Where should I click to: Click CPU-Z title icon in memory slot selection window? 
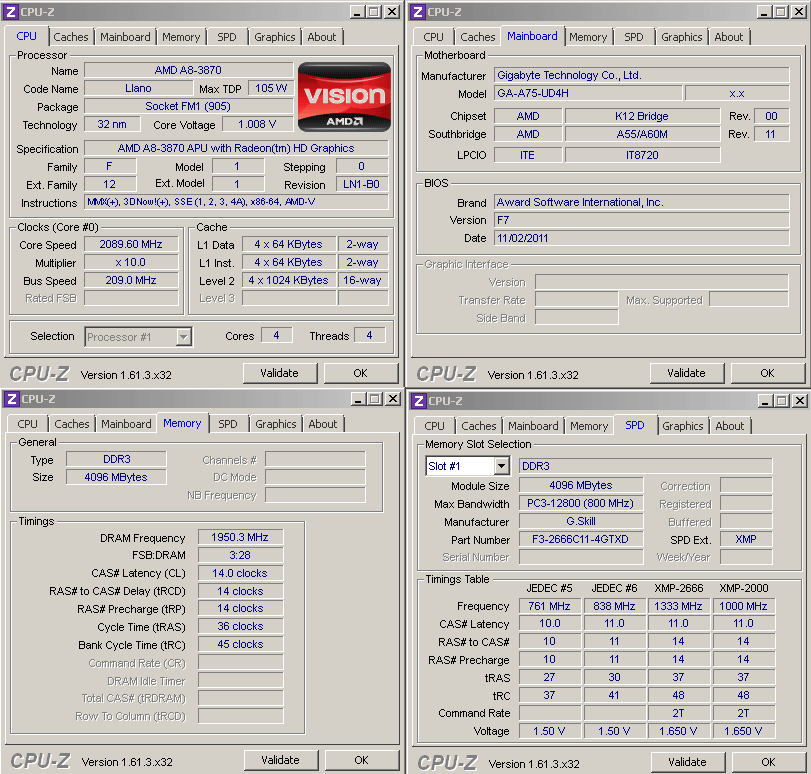coord(418,401)
